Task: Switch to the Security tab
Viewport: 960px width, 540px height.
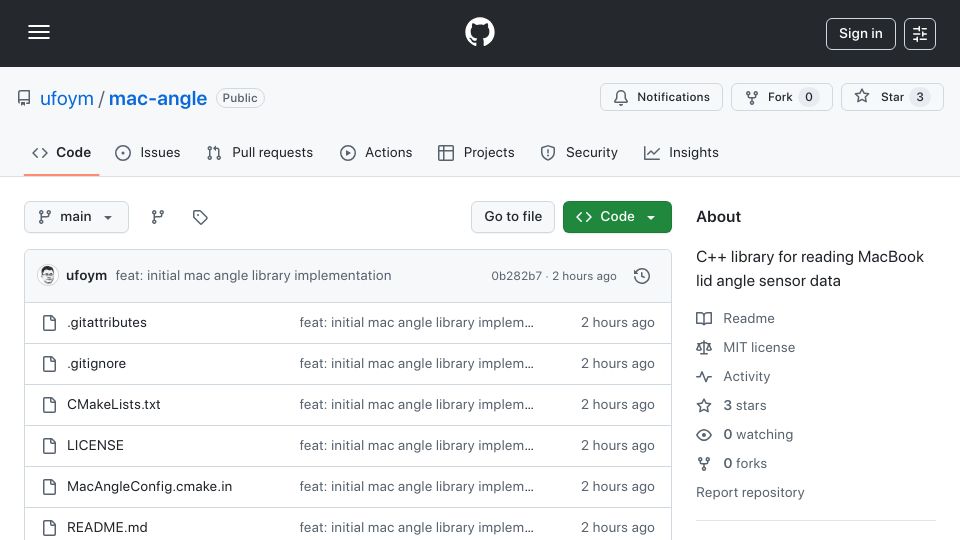Action: click(579, 152)
